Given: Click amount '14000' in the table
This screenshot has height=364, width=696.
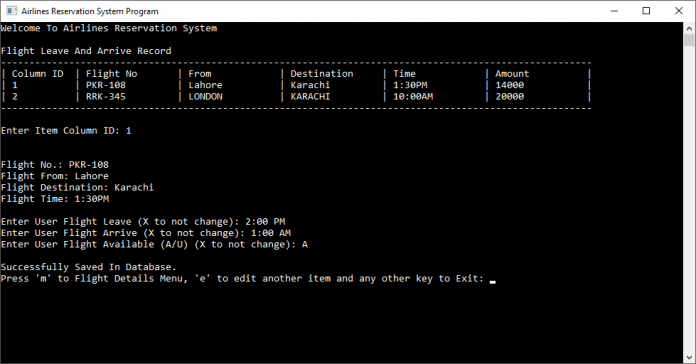Looking at the screenshot, I should (510, 85).
